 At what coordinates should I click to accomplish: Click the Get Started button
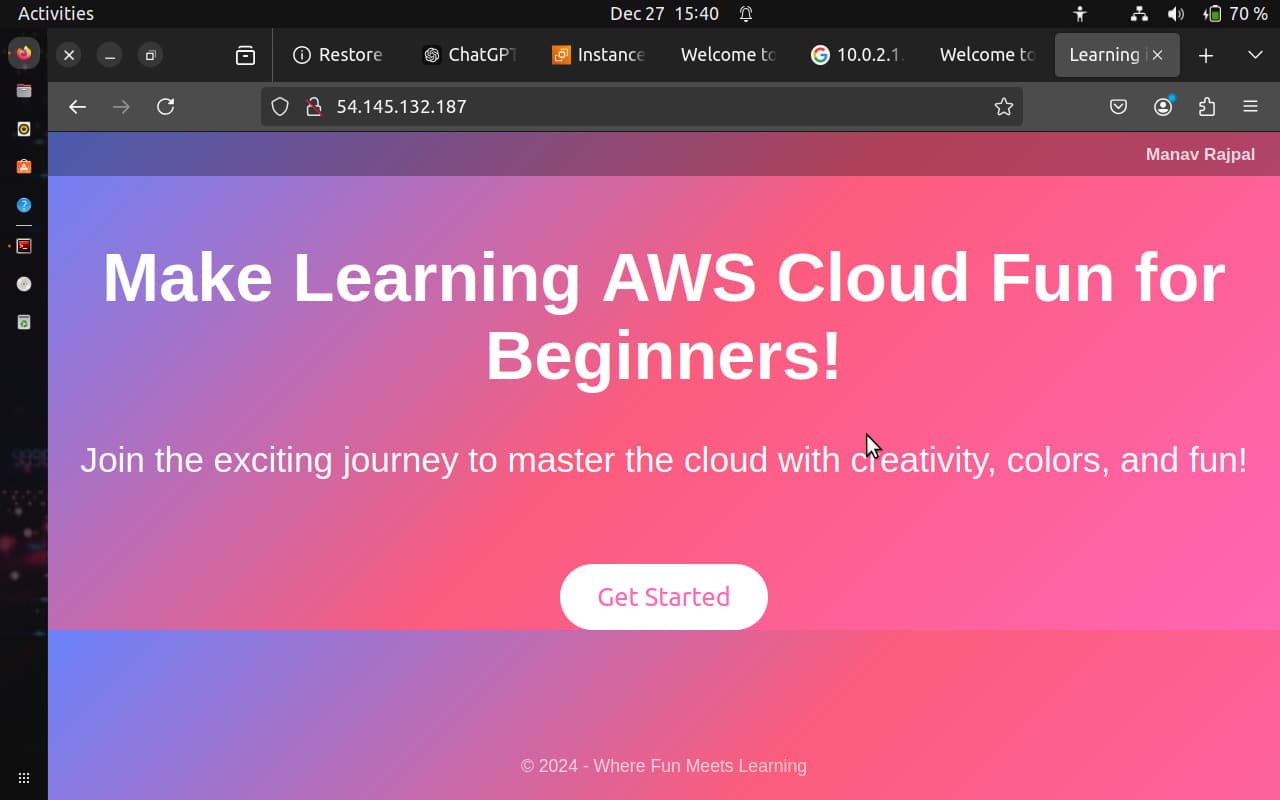(x=664, y=597)
